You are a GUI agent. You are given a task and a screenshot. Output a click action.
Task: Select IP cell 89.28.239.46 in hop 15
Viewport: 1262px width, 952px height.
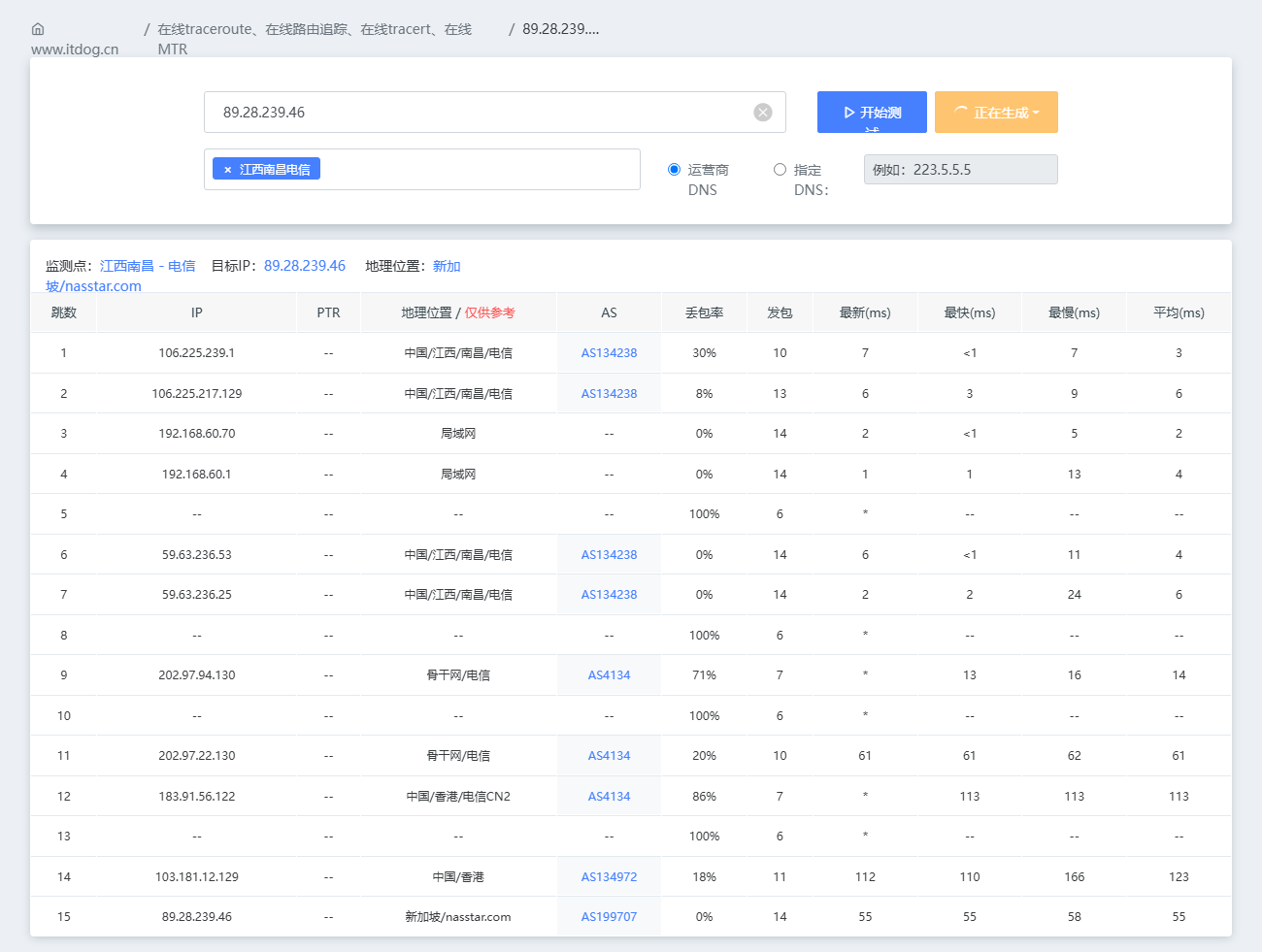click(x=197, y=917)
